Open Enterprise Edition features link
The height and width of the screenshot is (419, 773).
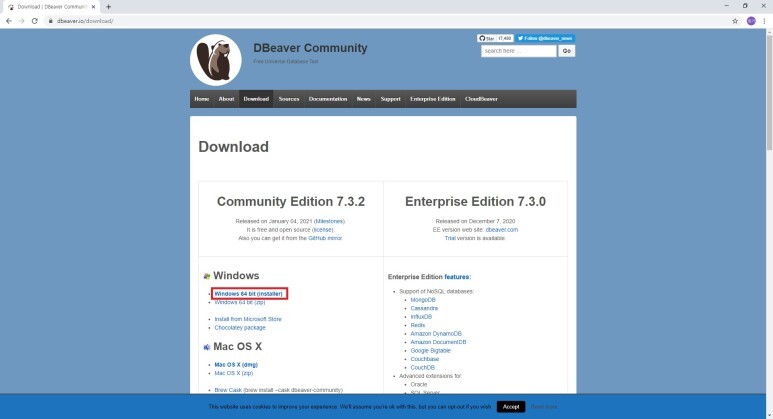pyautogui.click(x=457, y=277)
